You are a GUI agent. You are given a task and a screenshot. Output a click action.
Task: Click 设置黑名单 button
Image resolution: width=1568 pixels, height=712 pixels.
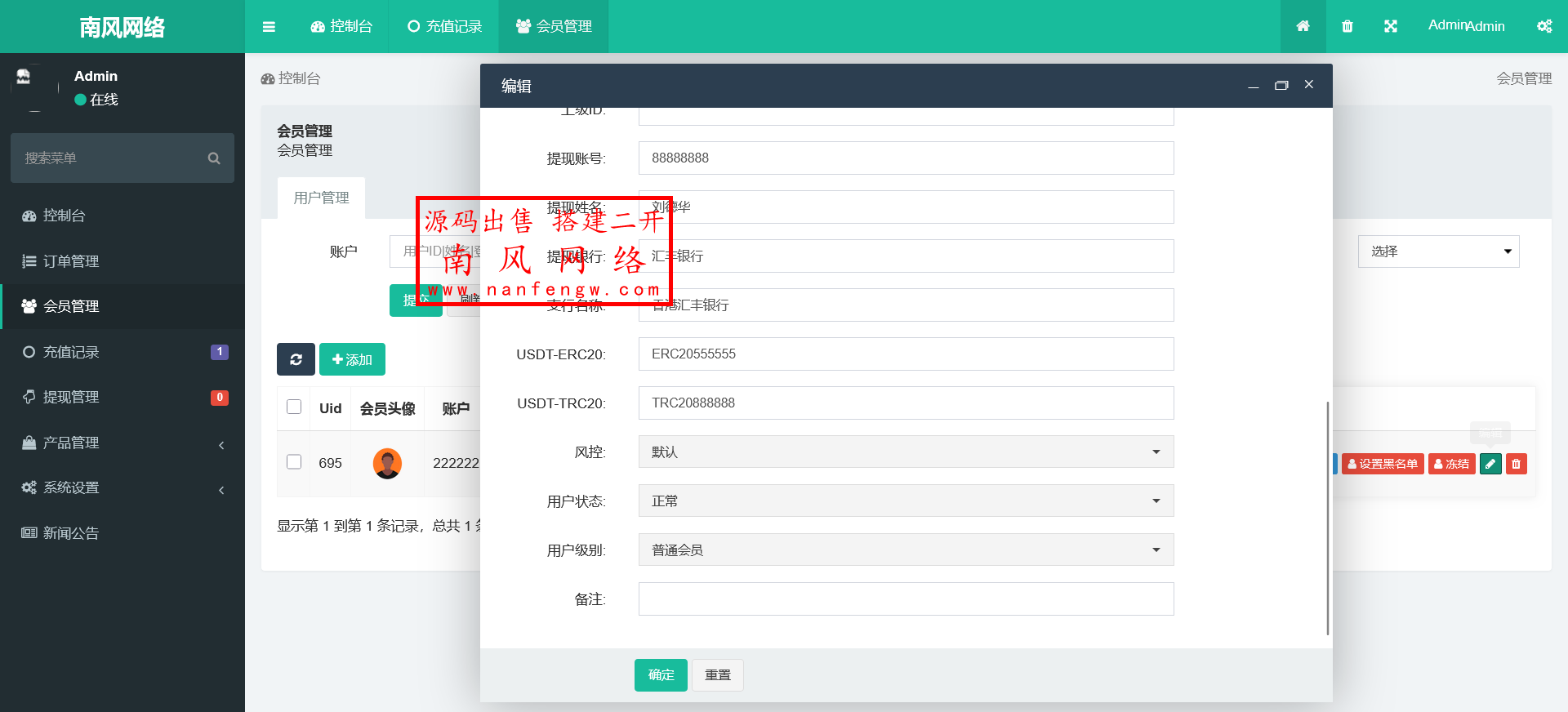(1383, 464)
